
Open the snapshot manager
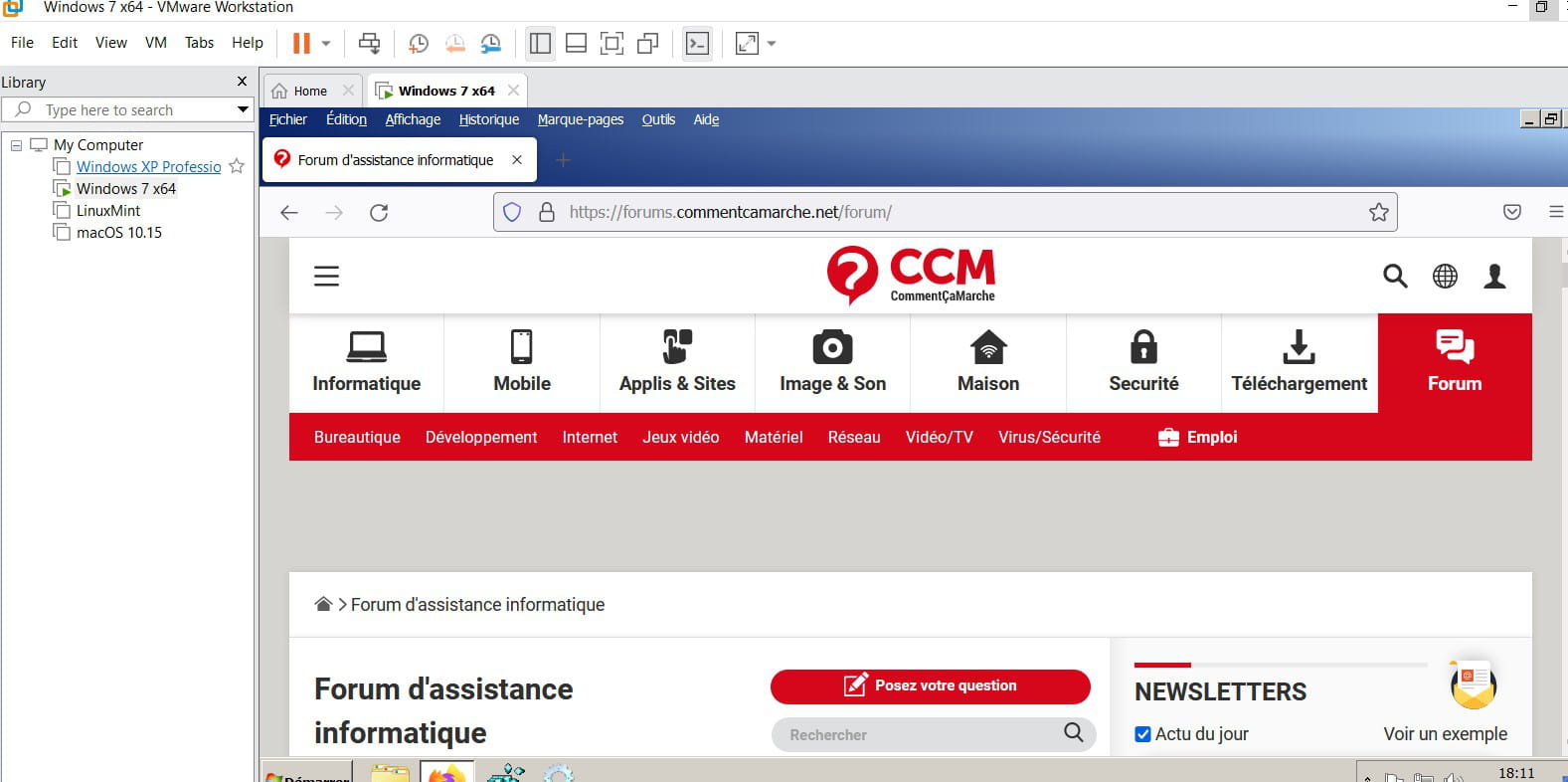point(491,43)
